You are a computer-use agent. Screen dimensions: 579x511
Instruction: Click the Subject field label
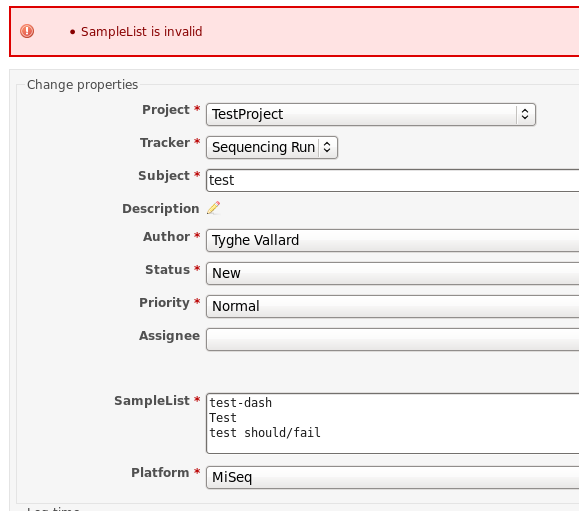[164, 175]
